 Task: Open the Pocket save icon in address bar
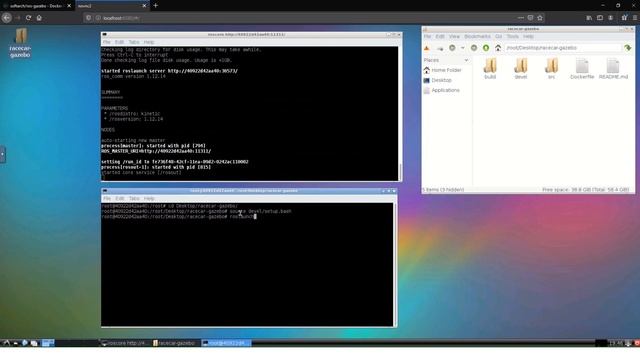click(530, 18)
